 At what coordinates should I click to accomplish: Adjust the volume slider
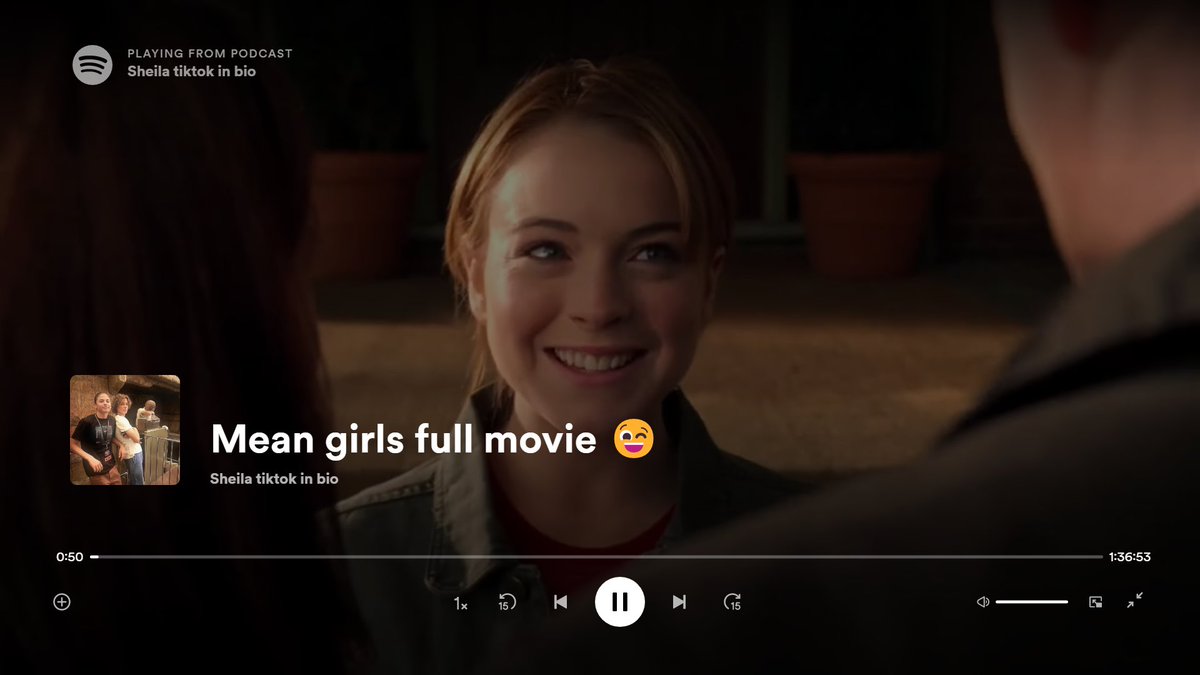1032,602
